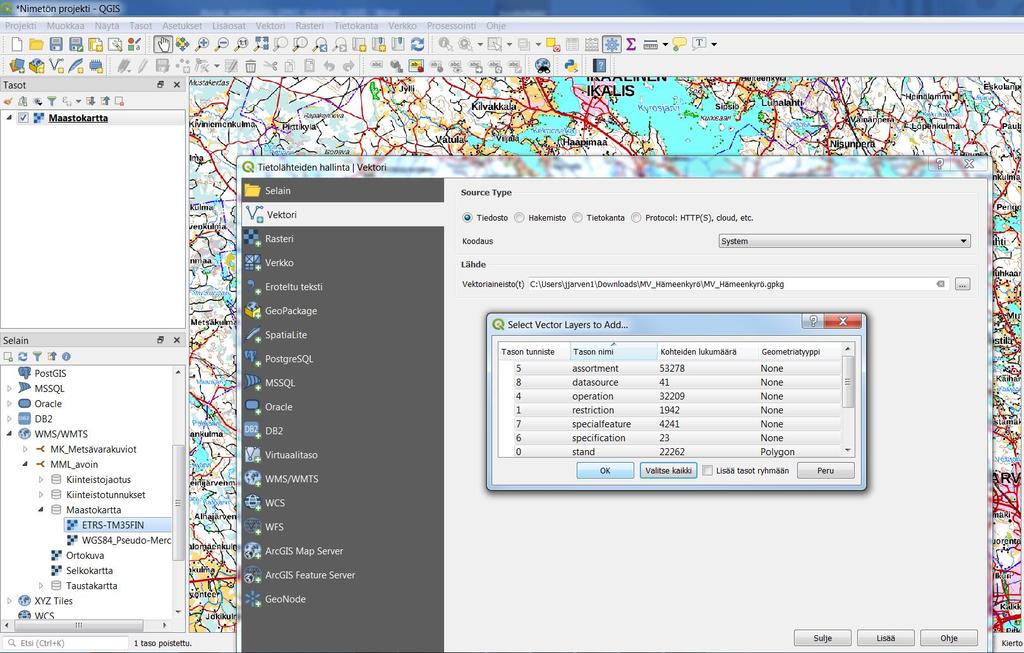This screenshot has width=1024, height=653.
Task: Select Eroteltu teksti source in sidebar
Action: [343, 287]
